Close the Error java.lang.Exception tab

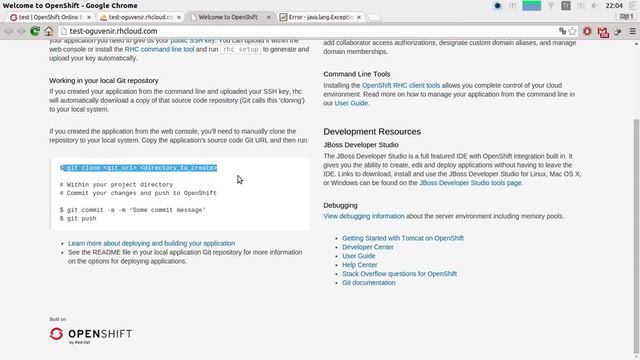(359, 17)
